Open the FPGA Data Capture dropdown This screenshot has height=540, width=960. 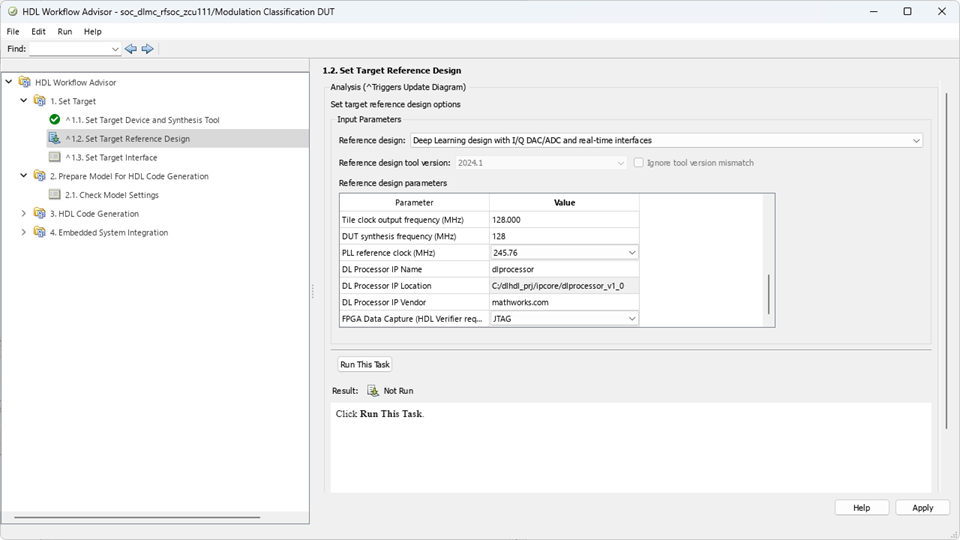click(632, 319)
